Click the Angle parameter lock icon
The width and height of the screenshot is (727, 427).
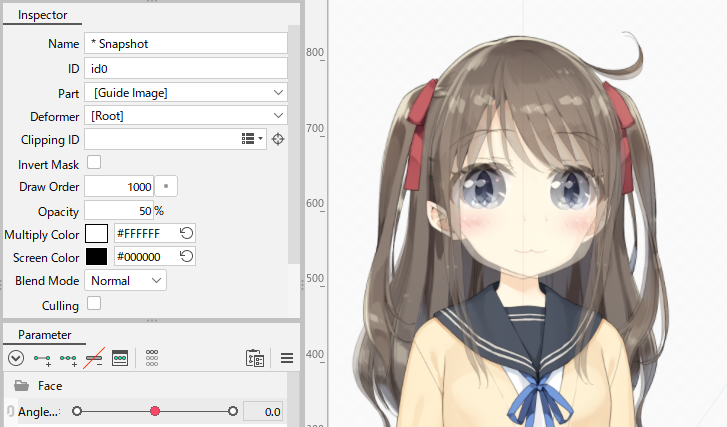tap(10, 411)
